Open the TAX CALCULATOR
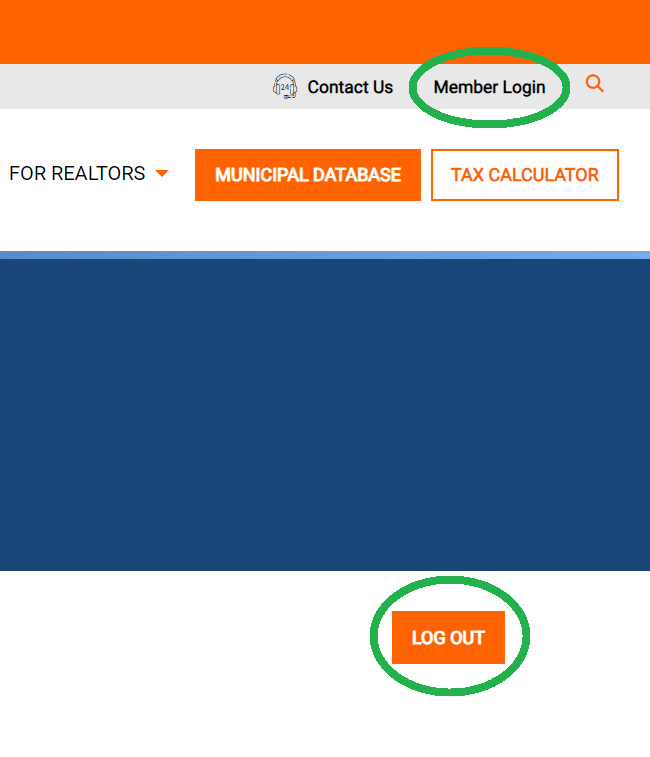 pos(524,175)
